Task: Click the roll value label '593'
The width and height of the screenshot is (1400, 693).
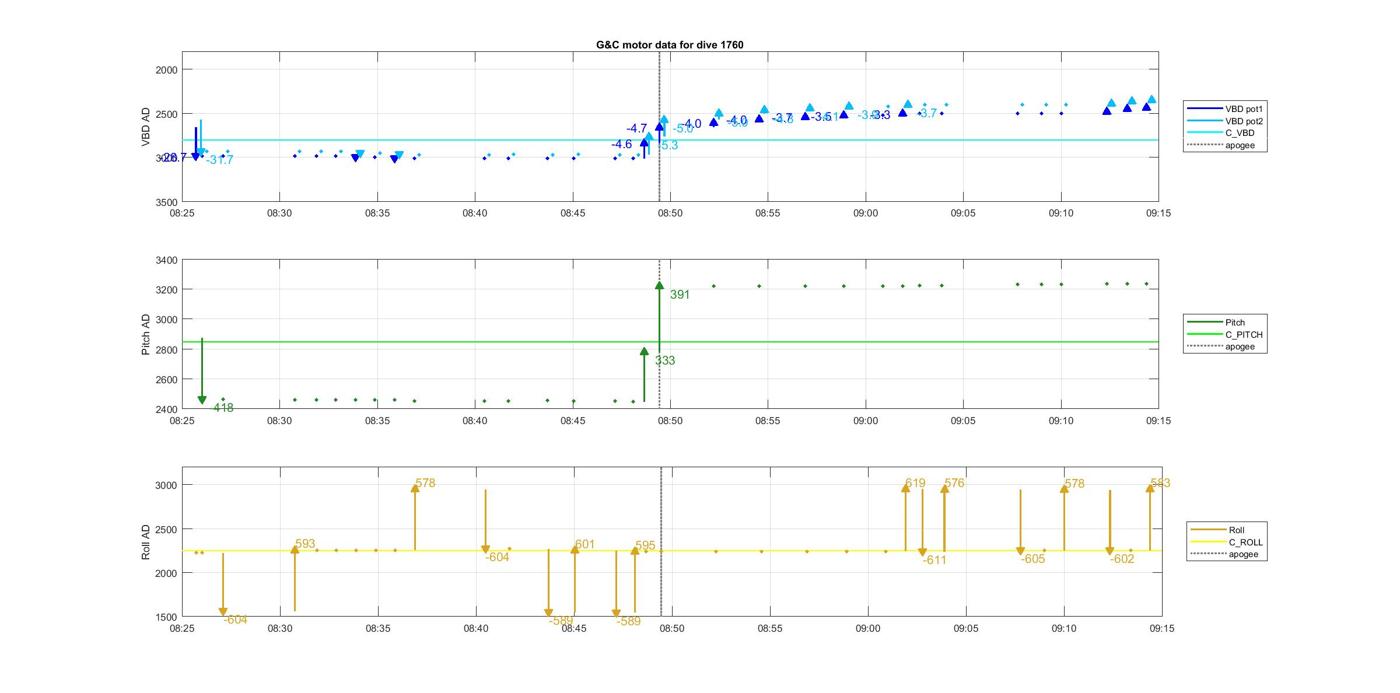Action: [x=305, y=545]
